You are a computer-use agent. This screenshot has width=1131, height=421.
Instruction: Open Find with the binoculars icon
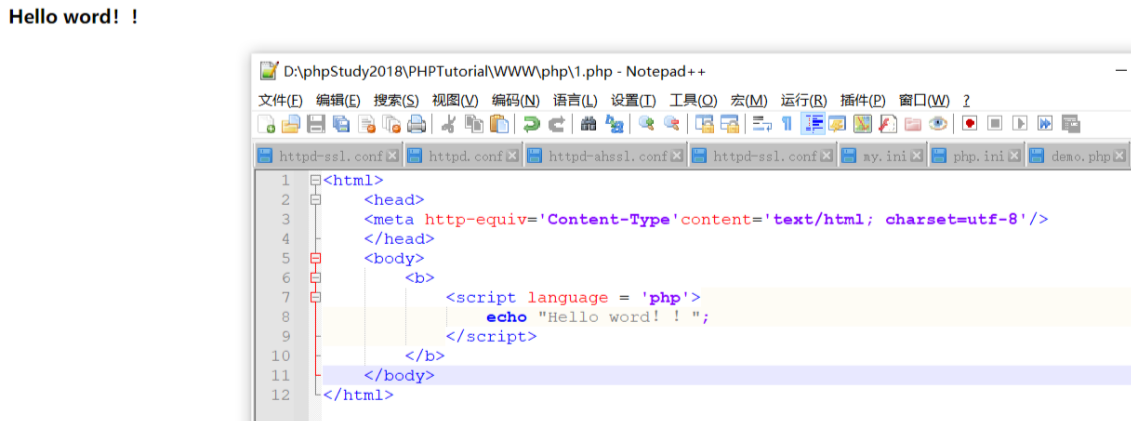point(589,124)
